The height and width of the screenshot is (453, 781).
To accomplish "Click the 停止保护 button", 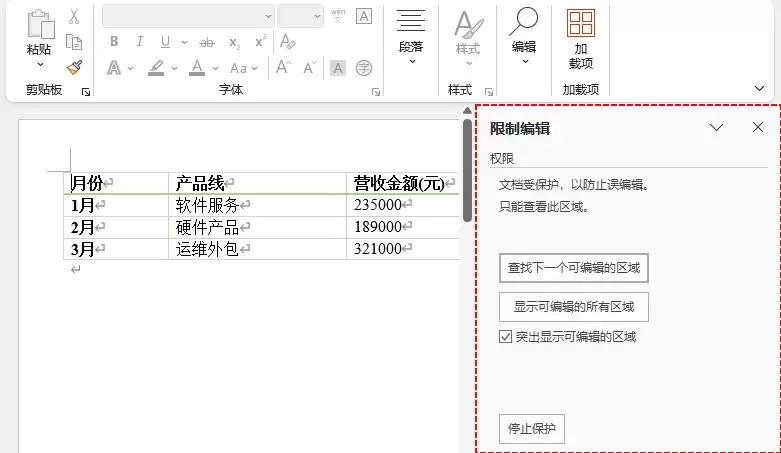I will tap(531, 429).
